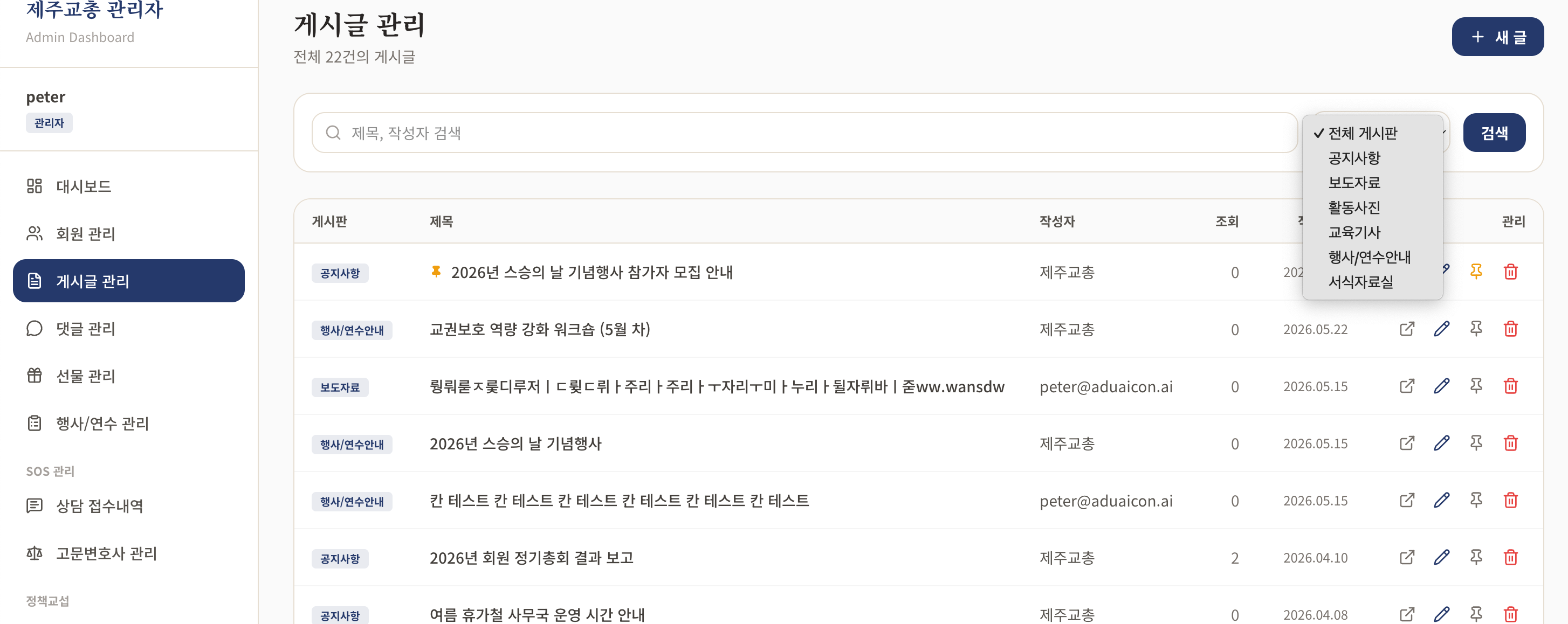Delete the 칸 테스트 post
The width and height of the screenshot is (1568, 624).
pos(1510,501)
